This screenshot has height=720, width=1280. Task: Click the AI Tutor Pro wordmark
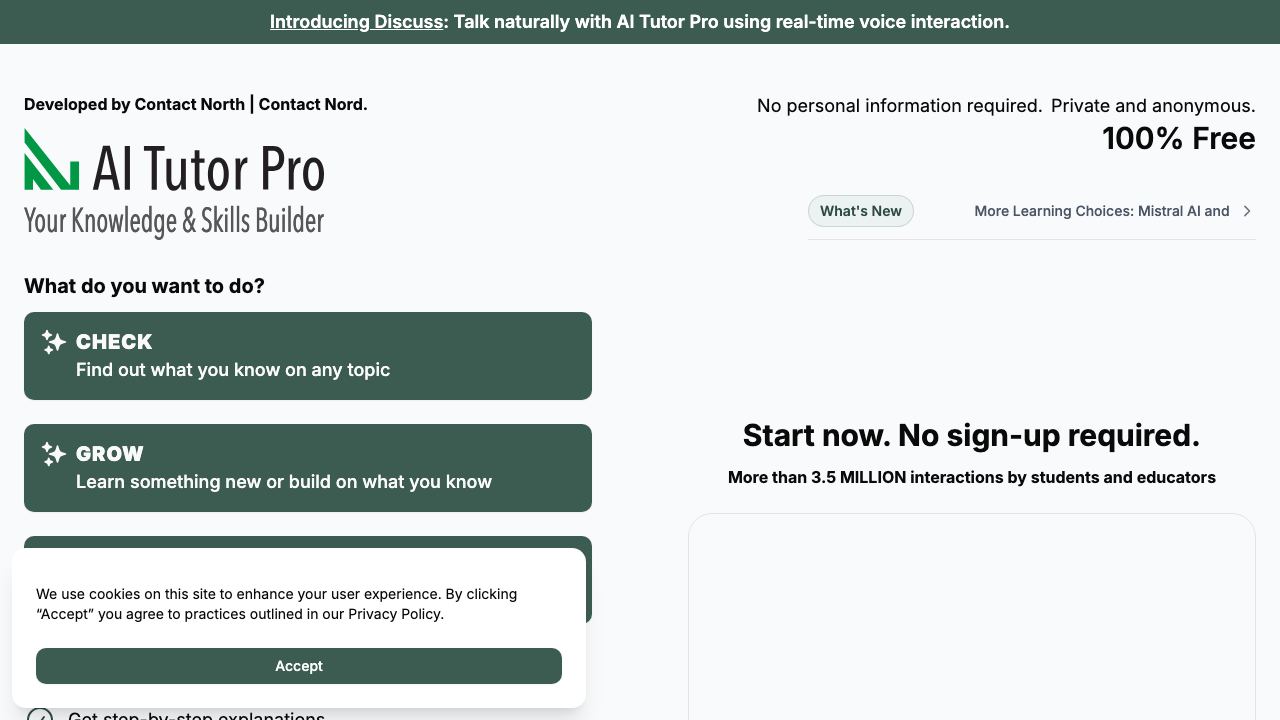click(x=209, y=168)
